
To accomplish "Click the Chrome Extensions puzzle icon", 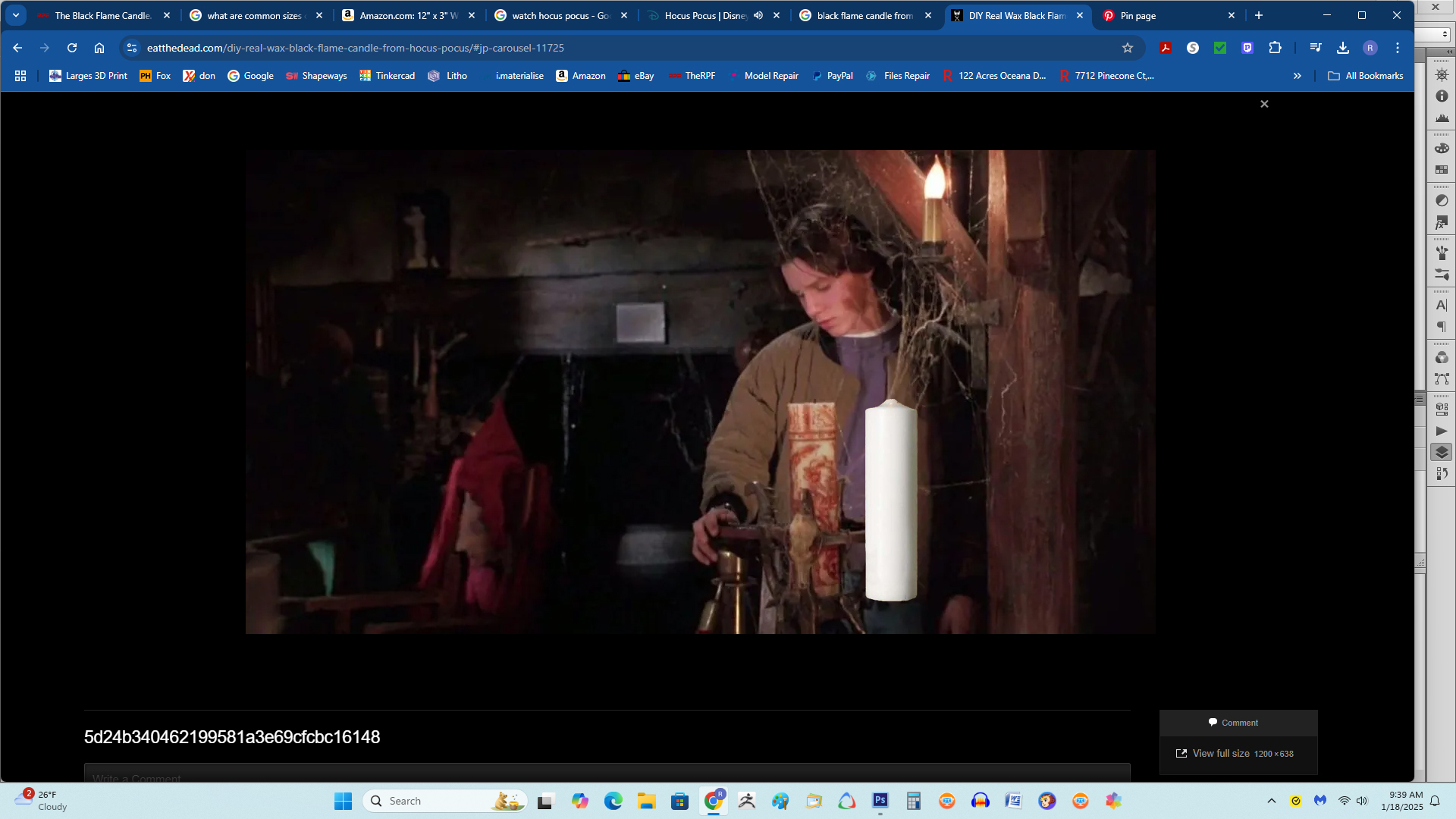I will [1275, 48].
